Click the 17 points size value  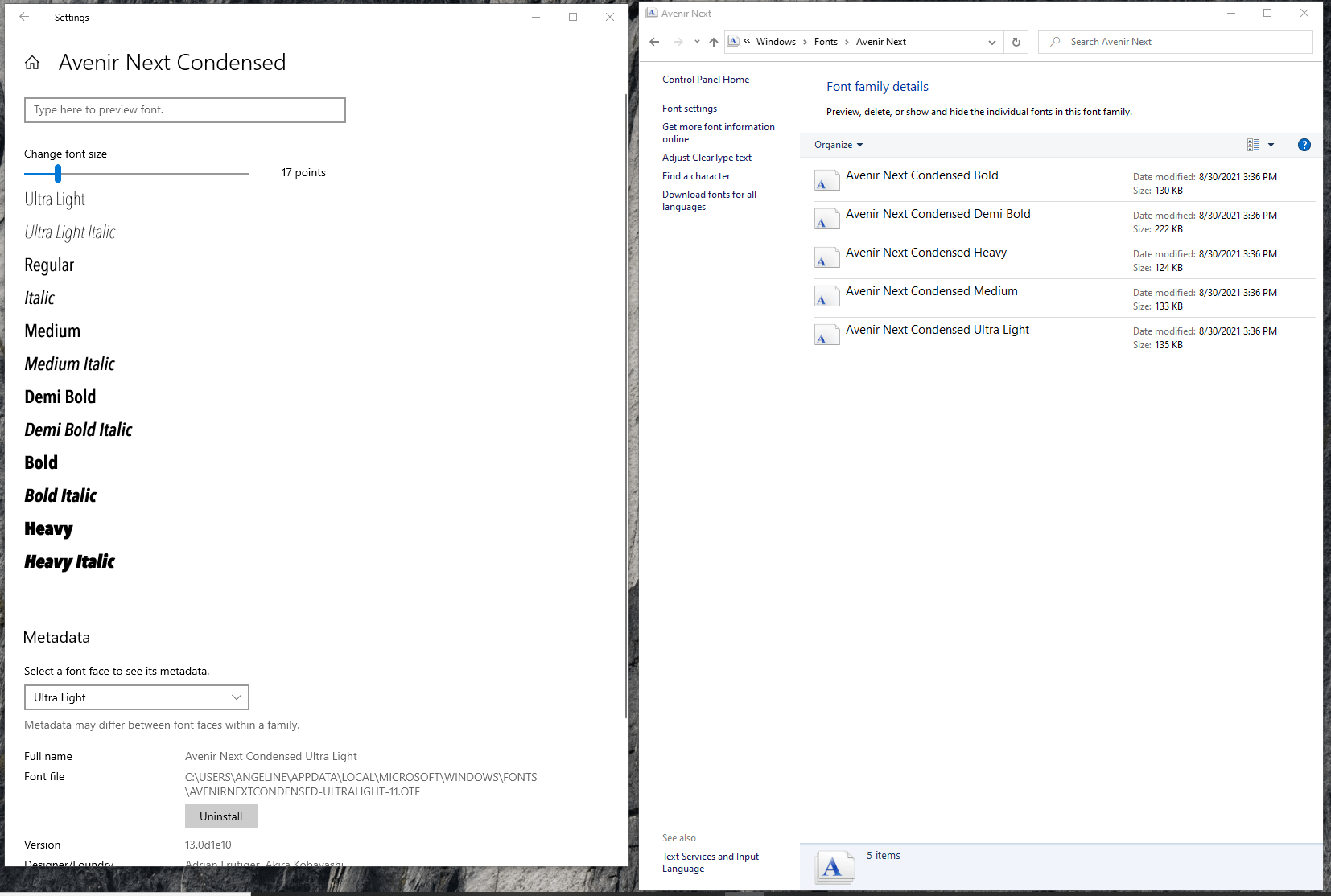[x=303, y=172]
